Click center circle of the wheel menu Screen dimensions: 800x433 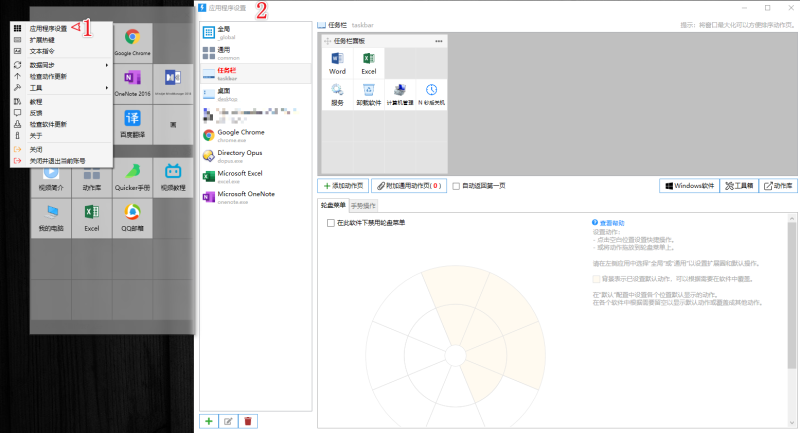point(455,355)
